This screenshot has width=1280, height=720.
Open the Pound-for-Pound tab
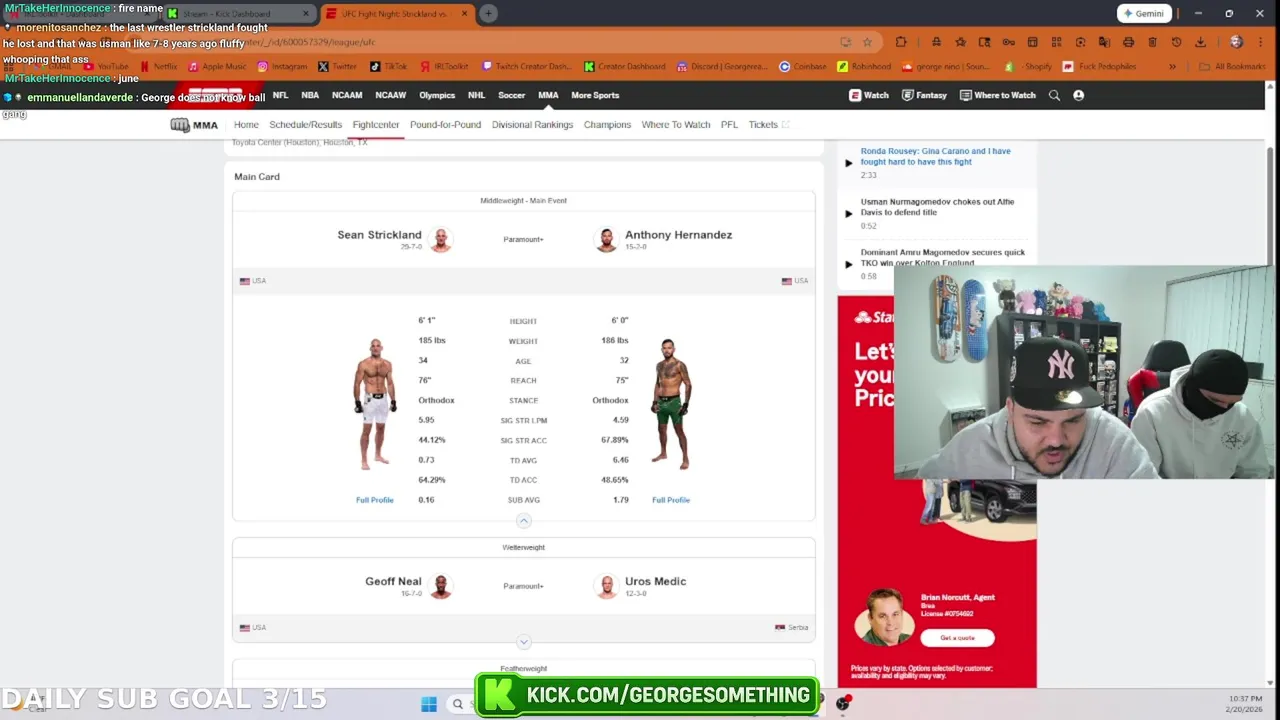[445, 125]
